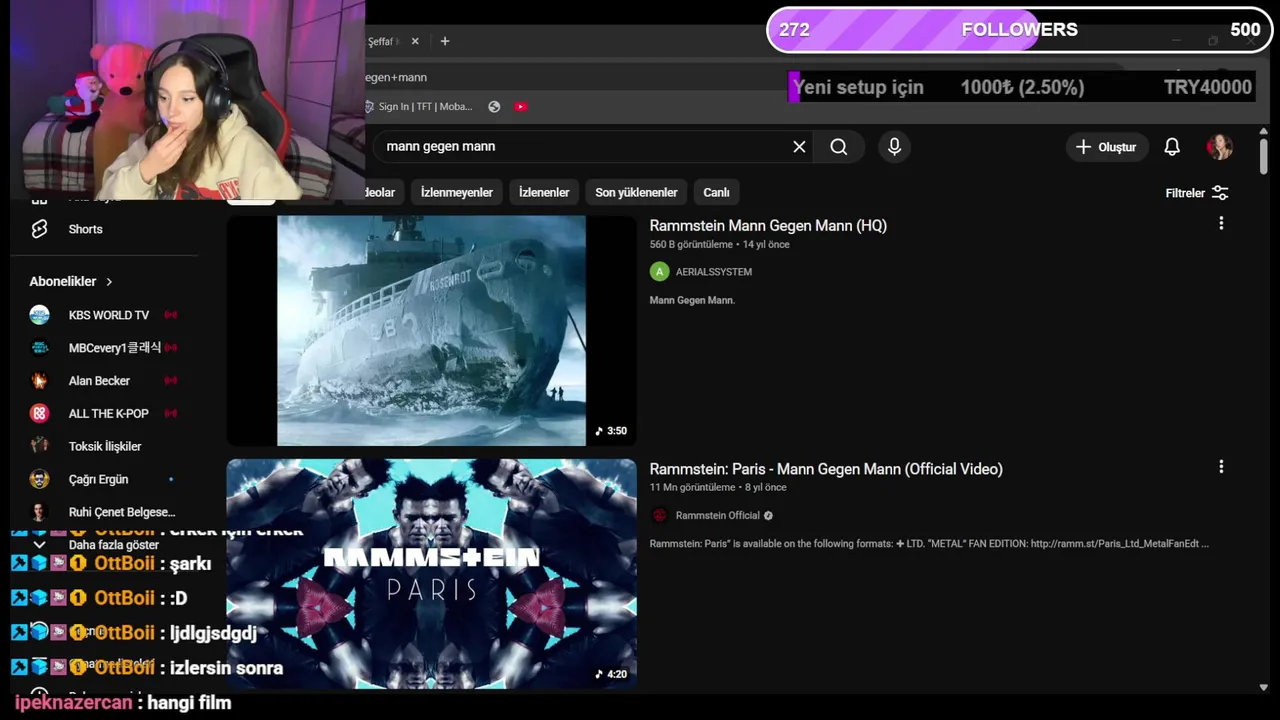
Task: Click the page scrollbar down arrow
Action: point(1263,687)
